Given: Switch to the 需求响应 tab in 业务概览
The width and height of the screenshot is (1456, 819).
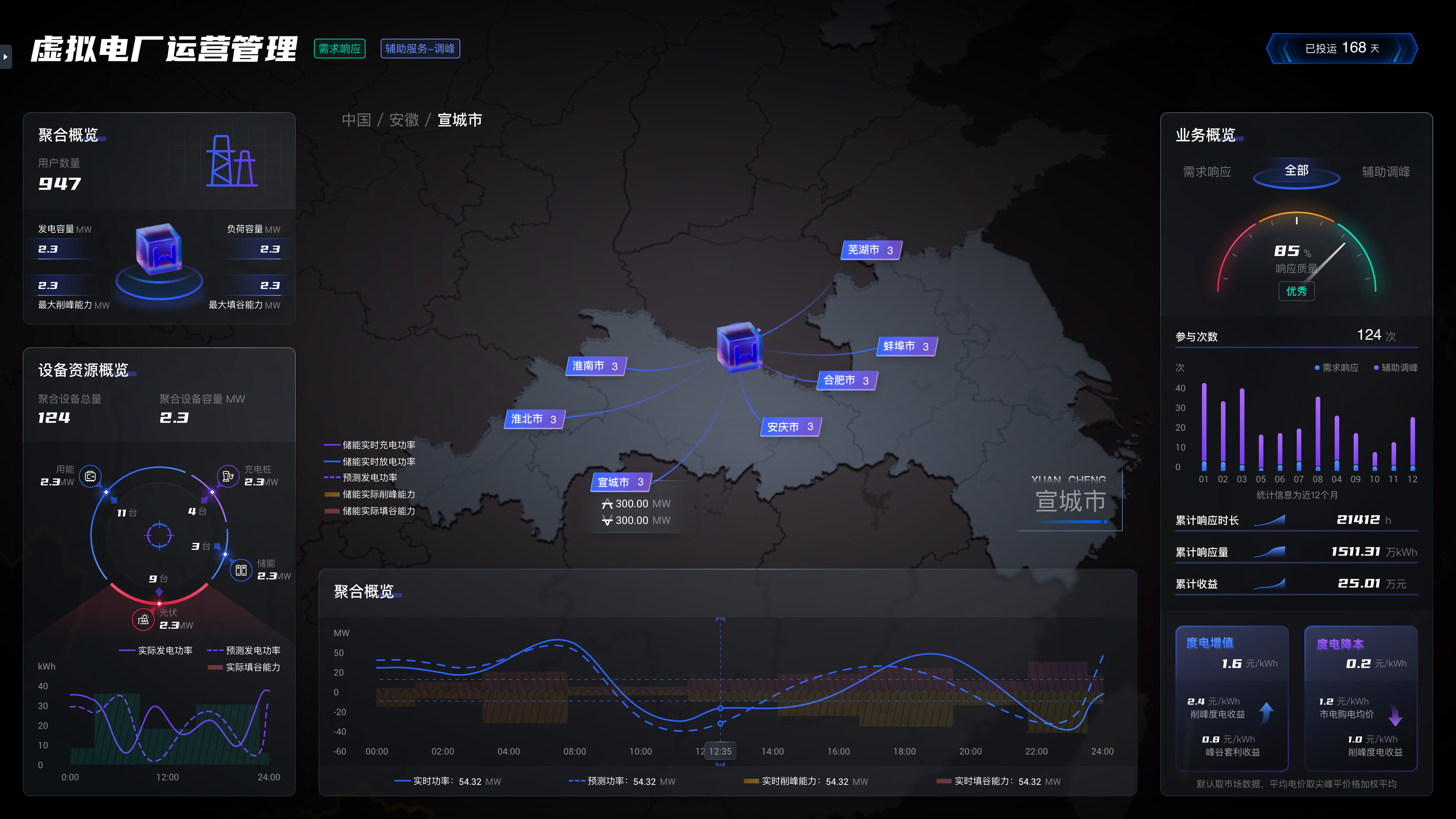Looking at the screenshot, I should [x=1207, y=172].
